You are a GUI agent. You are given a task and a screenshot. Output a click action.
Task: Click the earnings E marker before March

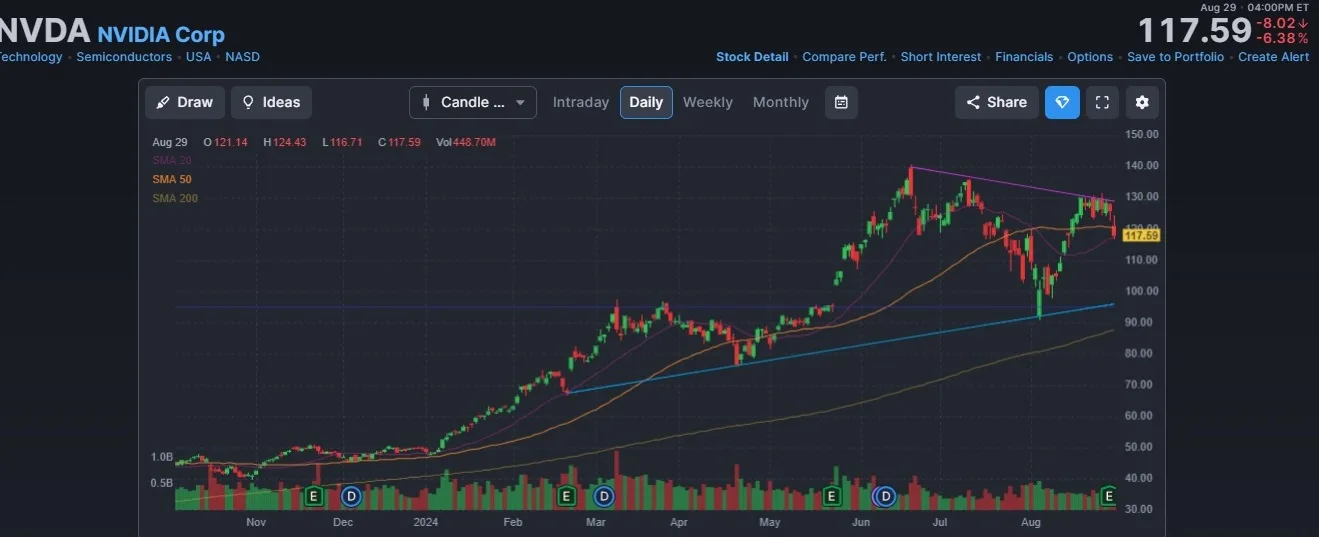point(566,495)
